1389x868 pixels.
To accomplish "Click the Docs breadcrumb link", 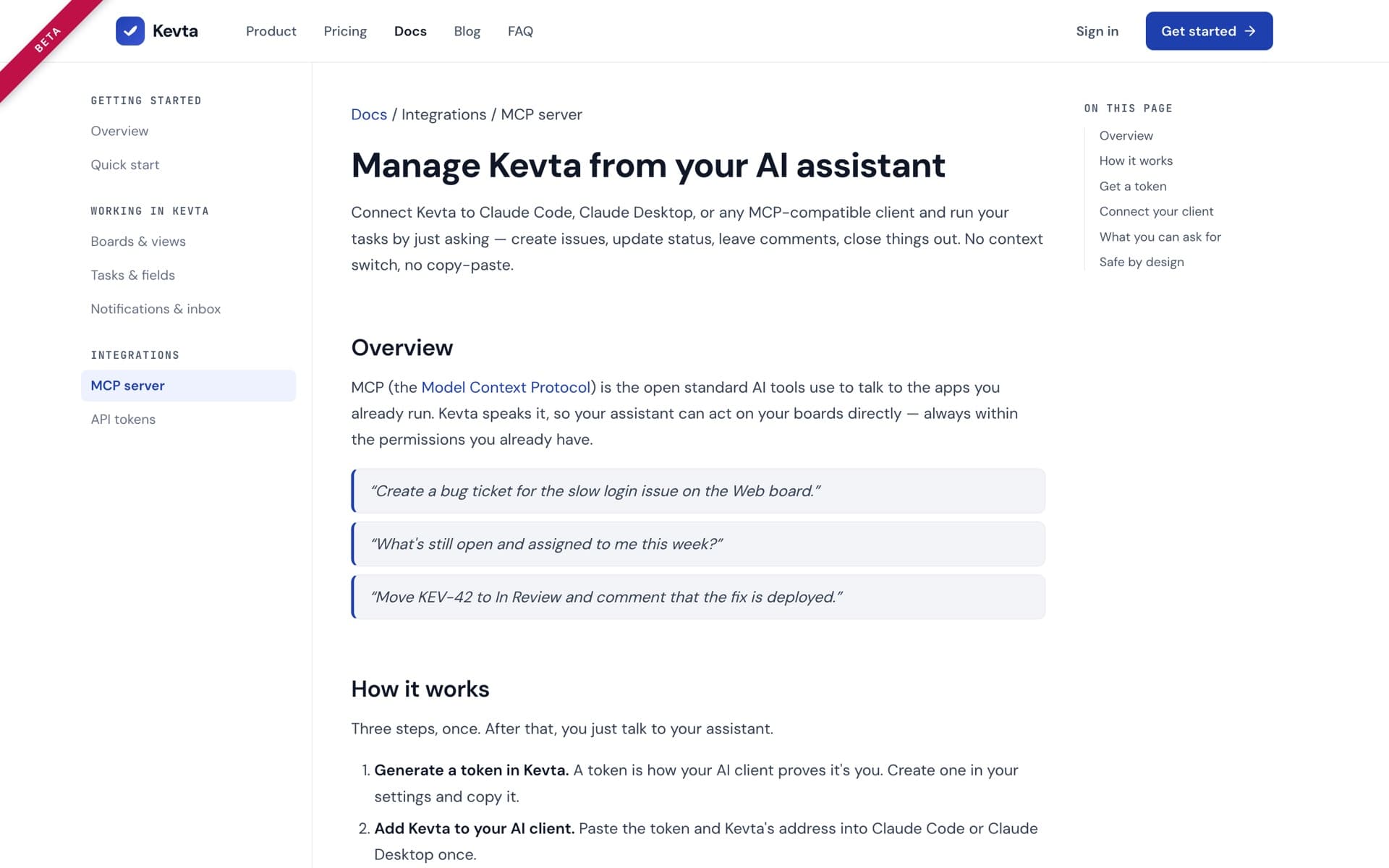I will (369, 114).
